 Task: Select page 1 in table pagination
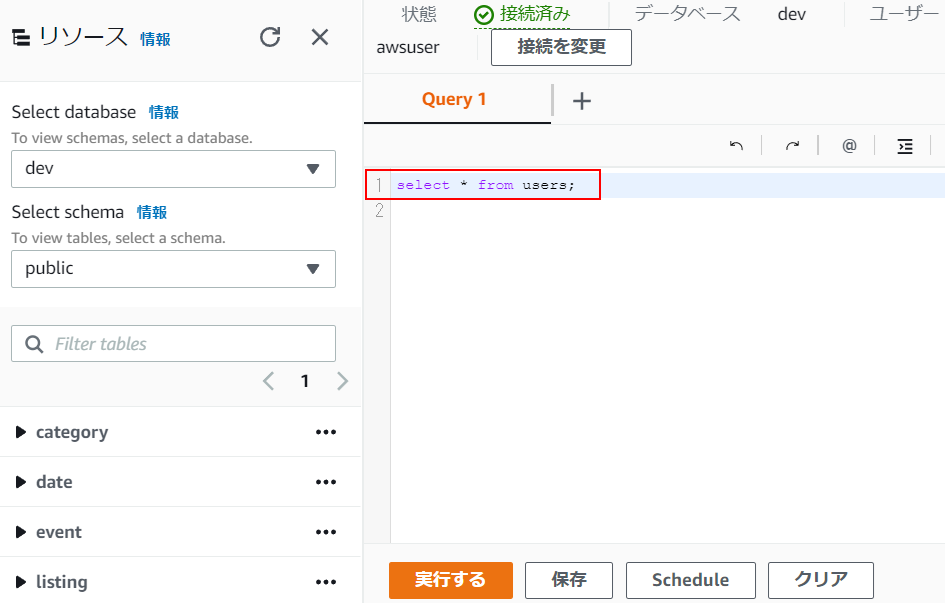[305, 381]
